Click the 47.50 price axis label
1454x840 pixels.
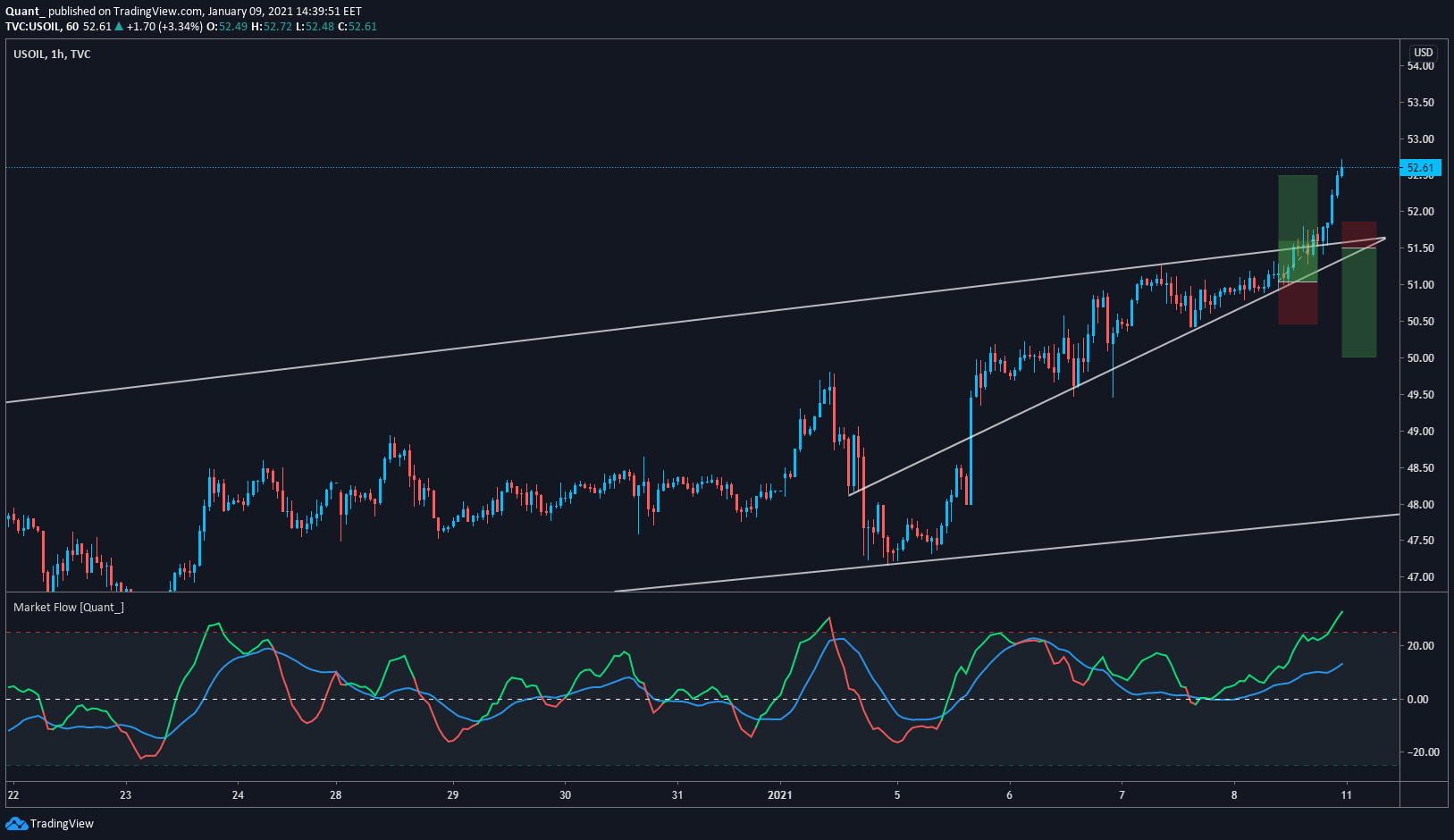[1421, 541]
